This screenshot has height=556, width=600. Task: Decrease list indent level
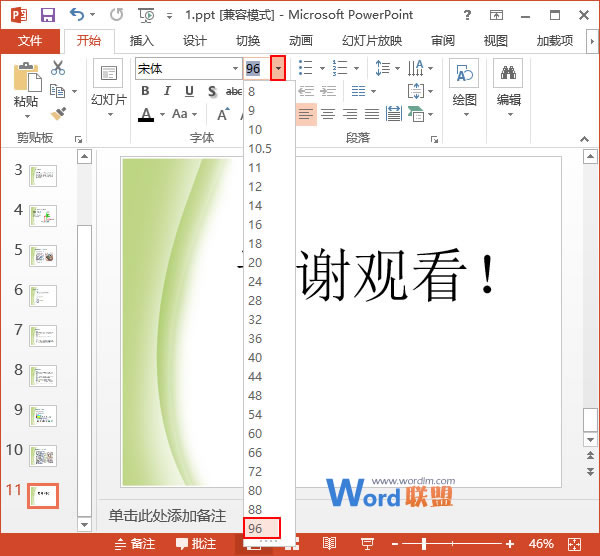coord(306,91)
